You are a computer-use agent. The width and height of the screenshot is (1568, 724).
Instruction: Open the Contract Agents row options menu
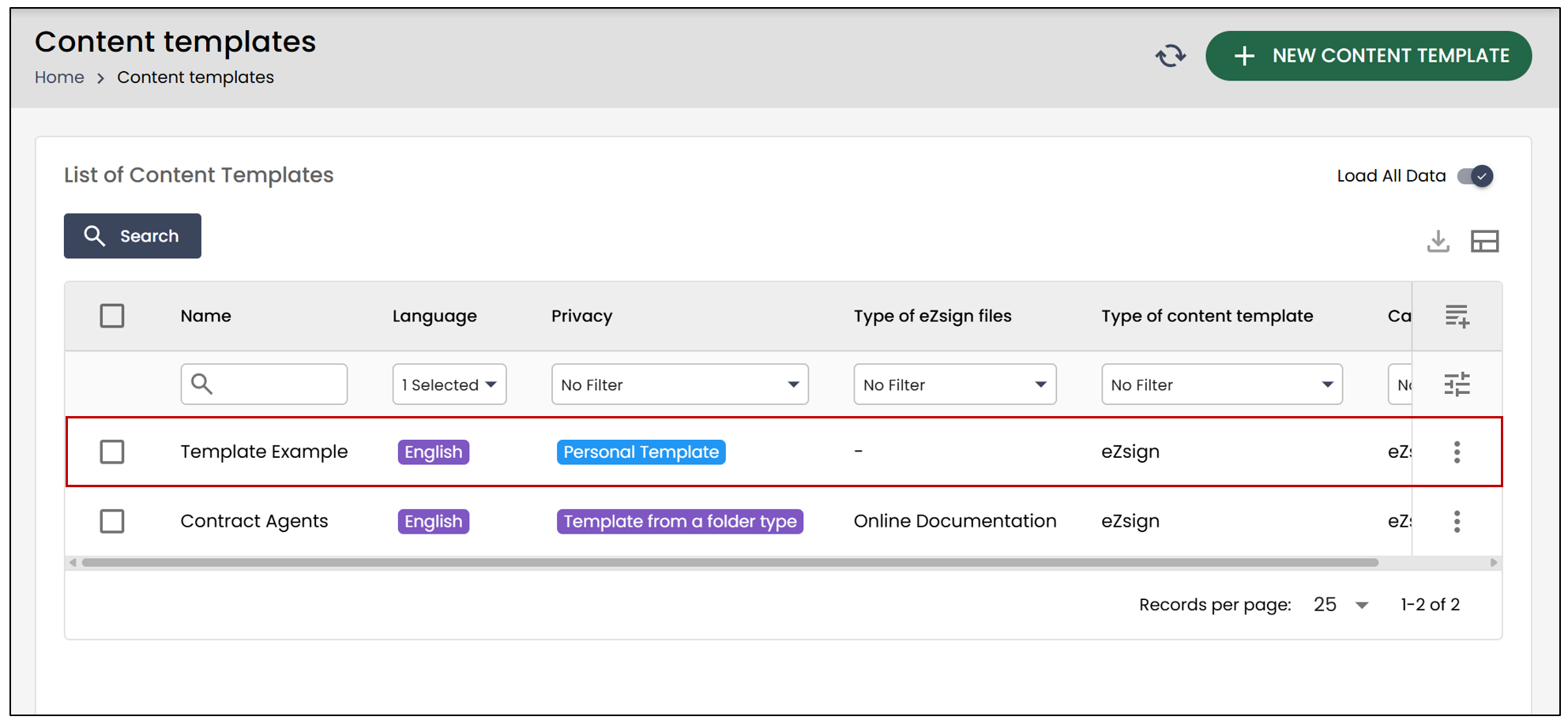click(1457, 522)
